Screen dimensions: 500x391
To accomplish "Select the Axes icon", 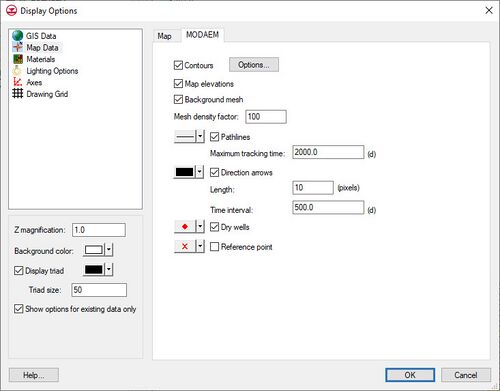I will [17, 82].
